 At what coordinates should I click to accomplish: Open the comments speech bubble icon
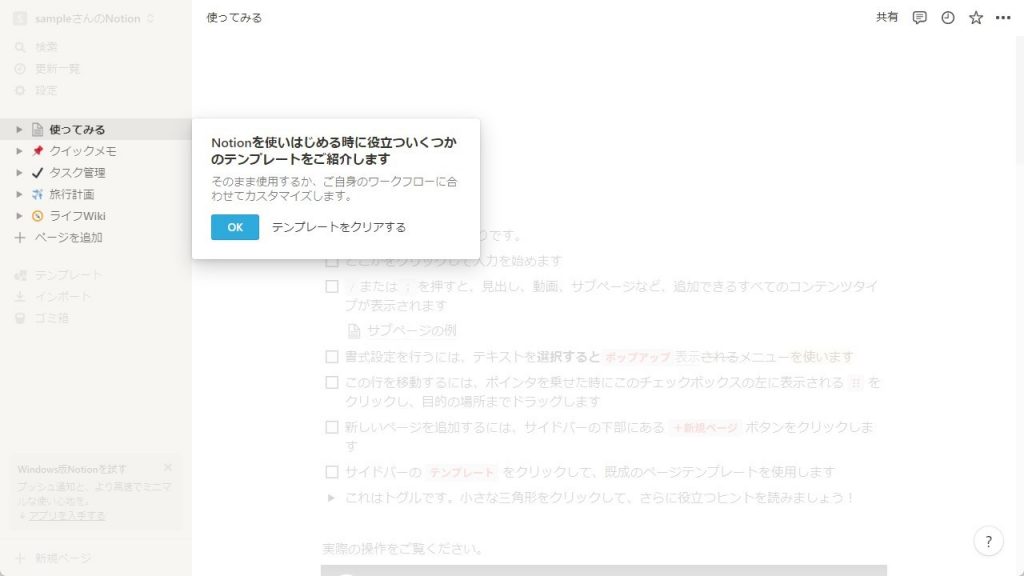tap(920, 18)
